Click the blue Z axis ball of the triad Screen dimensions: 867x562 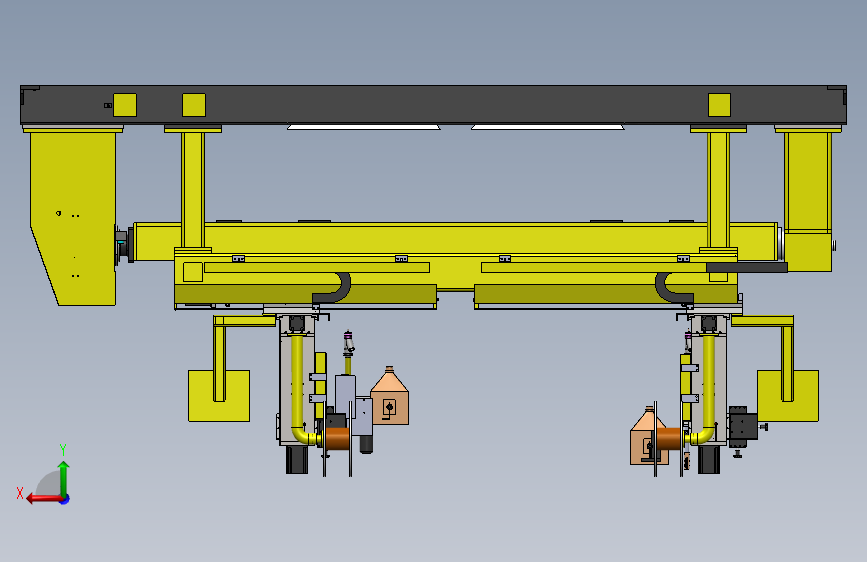click(65, 499)
